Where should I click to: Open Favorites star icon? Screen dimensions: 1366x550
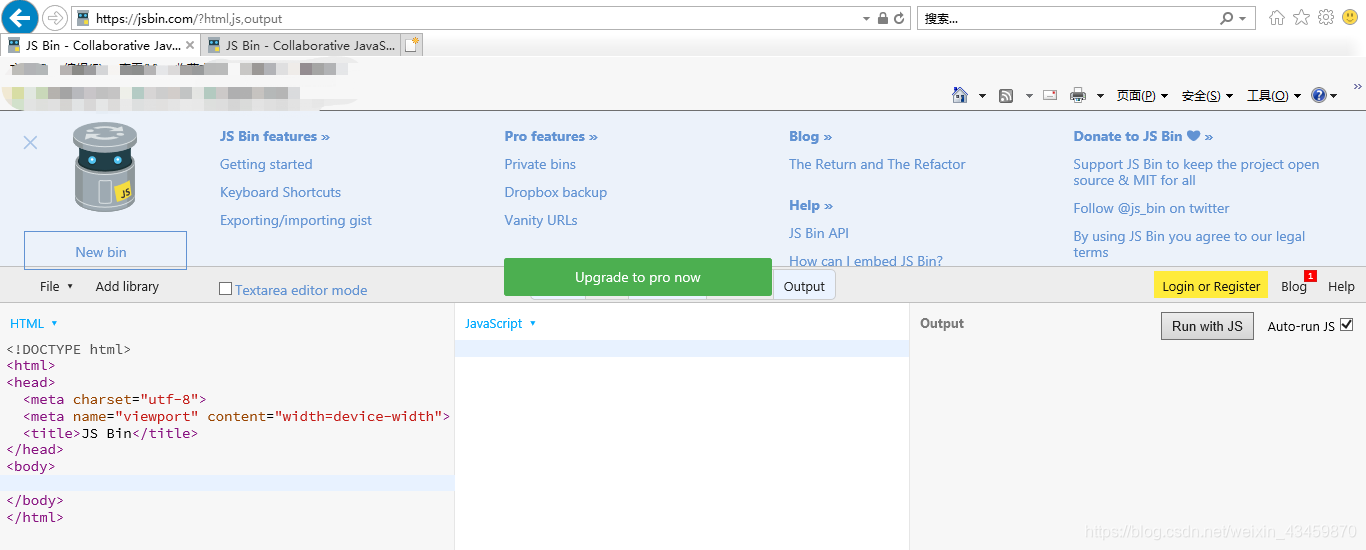click(1301, 17)
